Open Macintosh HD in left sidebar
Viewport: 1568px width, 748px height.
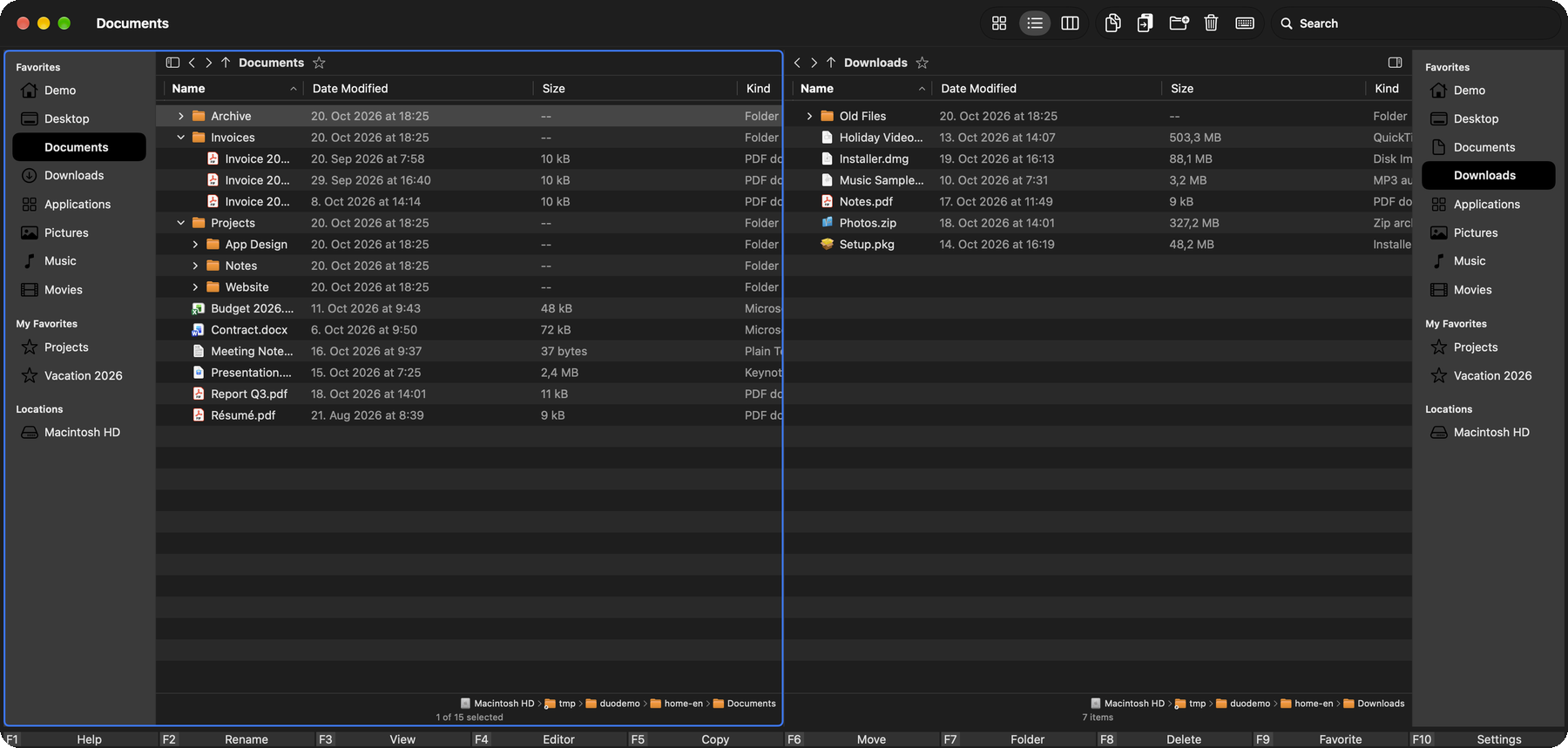click(x=79, y=432)
